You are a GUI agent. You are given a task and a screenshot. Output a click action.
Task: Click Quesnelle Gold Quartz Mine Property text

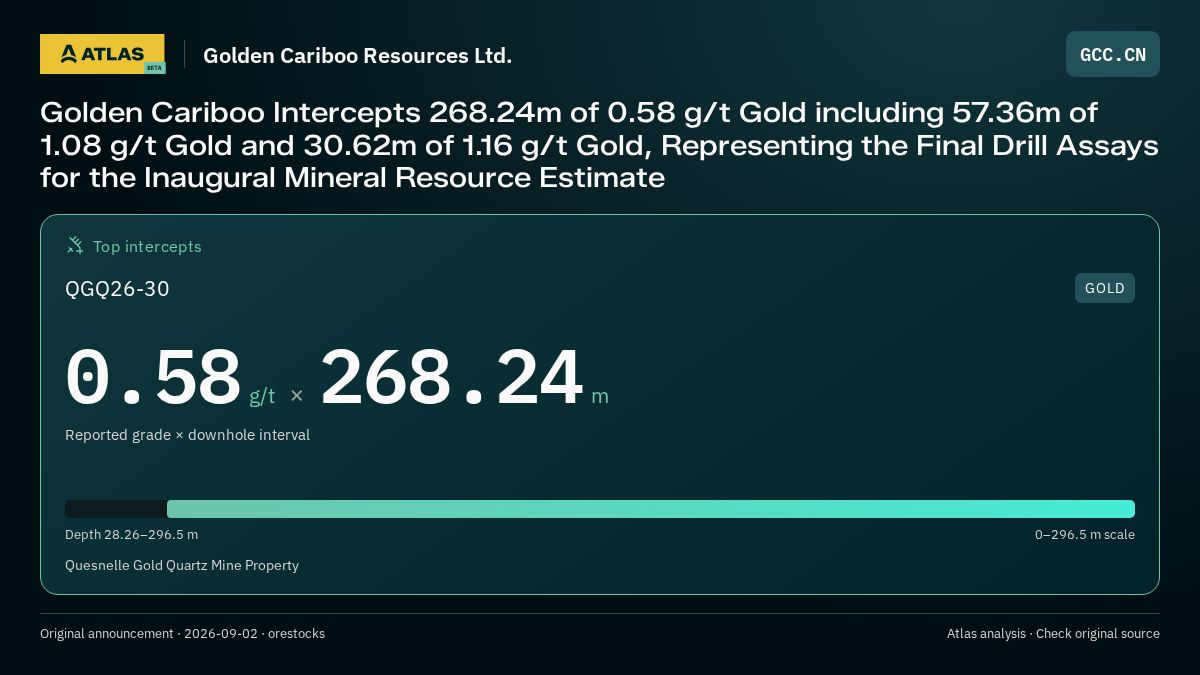click(x=182, y=565)
